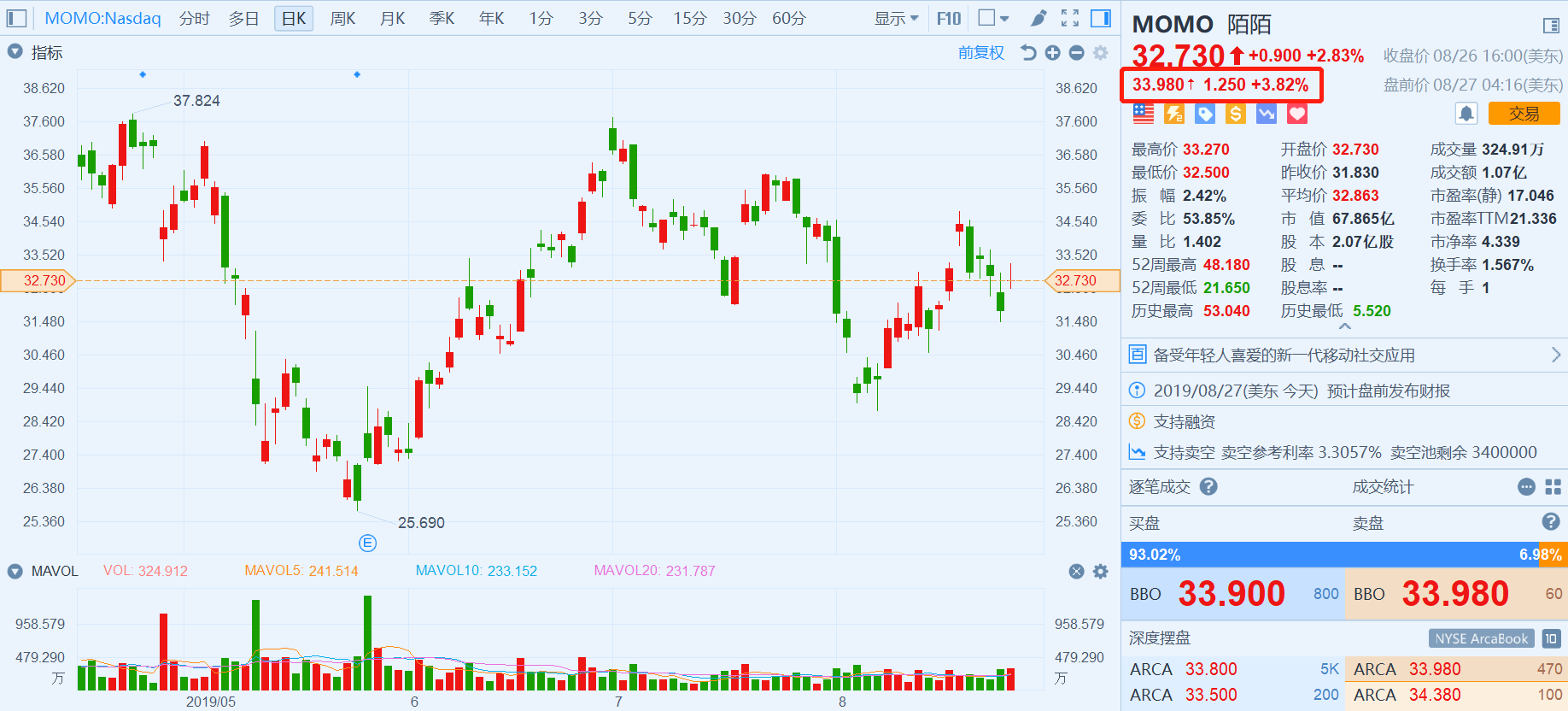Collapse quote details with up chevron

[1345, 326]
